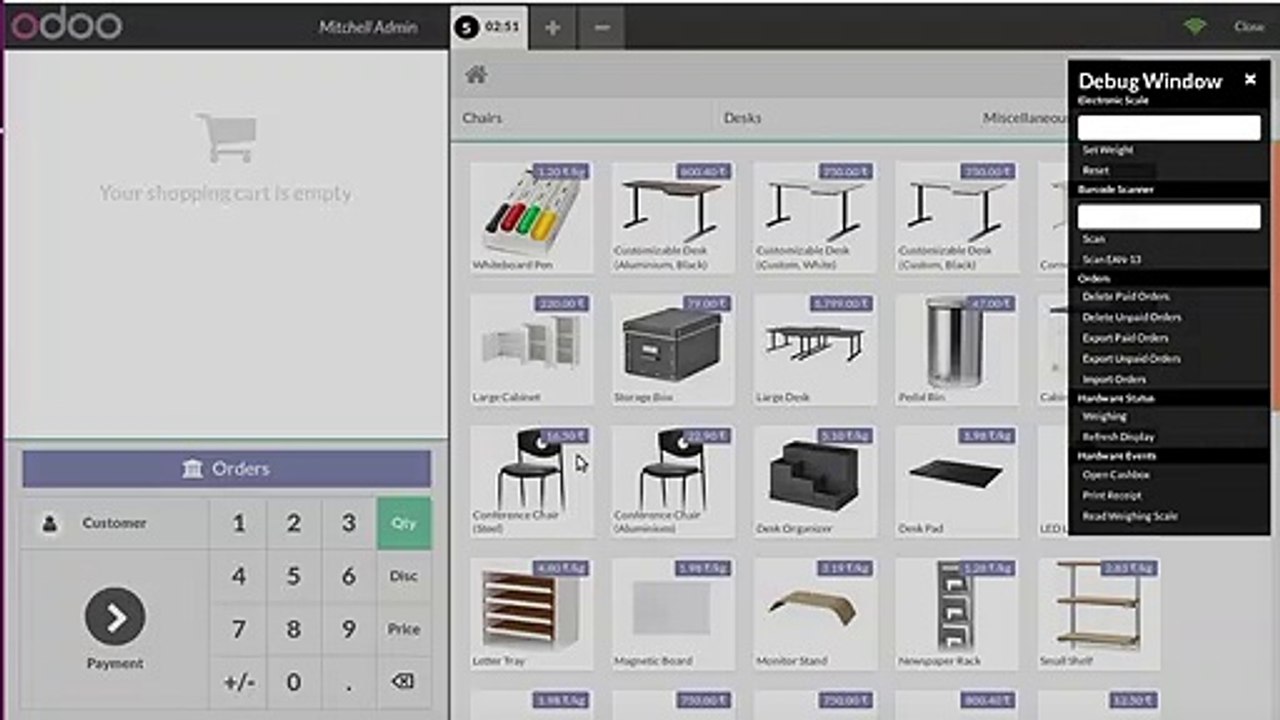Add Magnetic Board product

point(673,614)
